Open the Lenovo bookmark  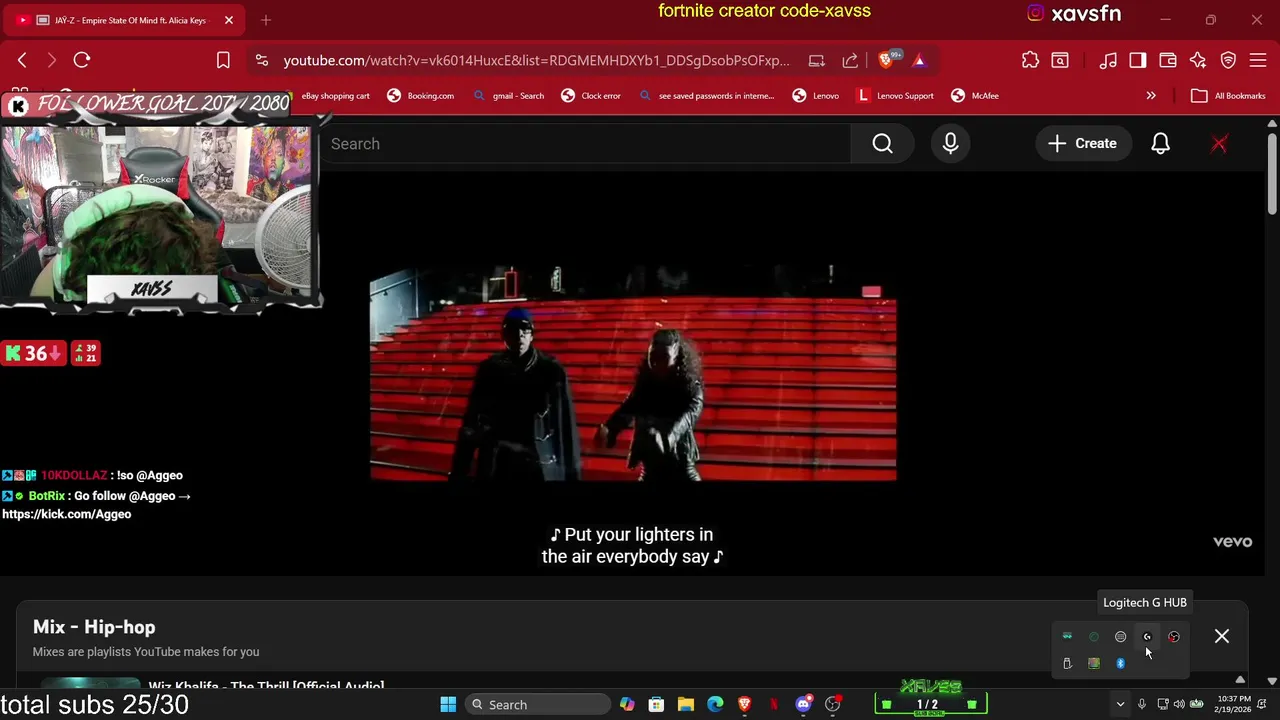[x=815, y=96]
